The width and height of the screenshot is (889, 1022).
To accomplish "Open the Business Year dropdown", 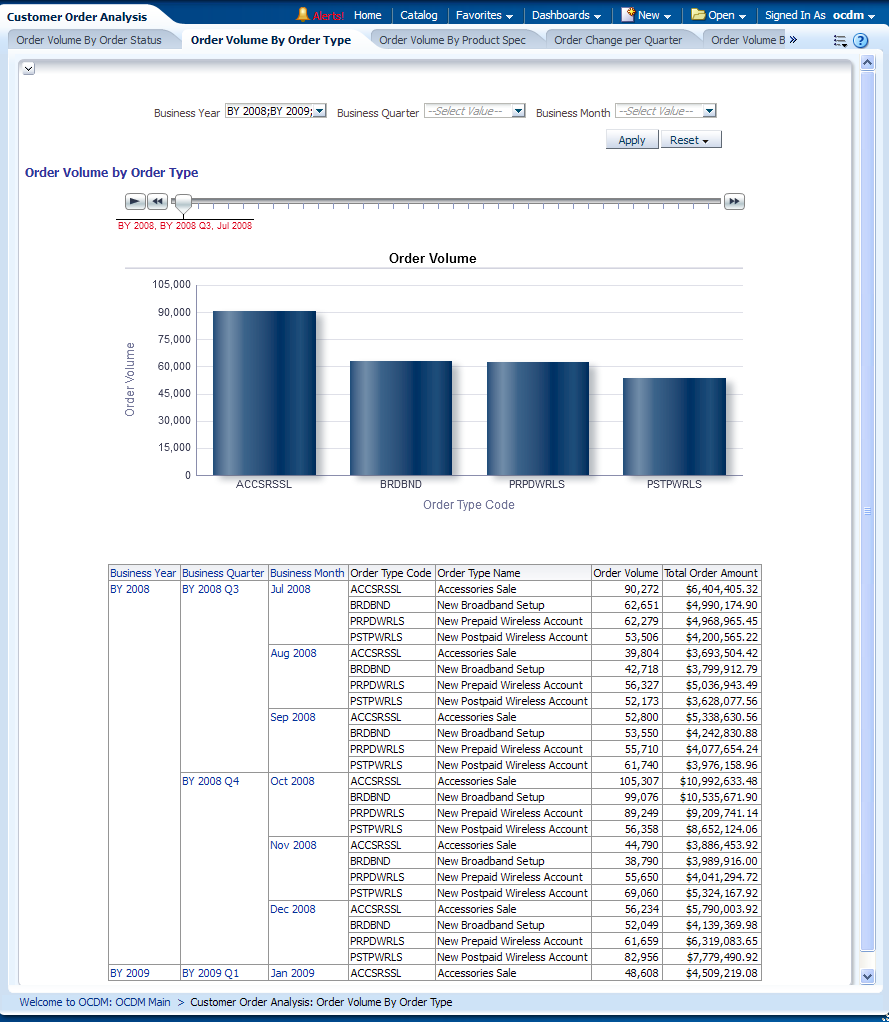I will click(320, 112).
